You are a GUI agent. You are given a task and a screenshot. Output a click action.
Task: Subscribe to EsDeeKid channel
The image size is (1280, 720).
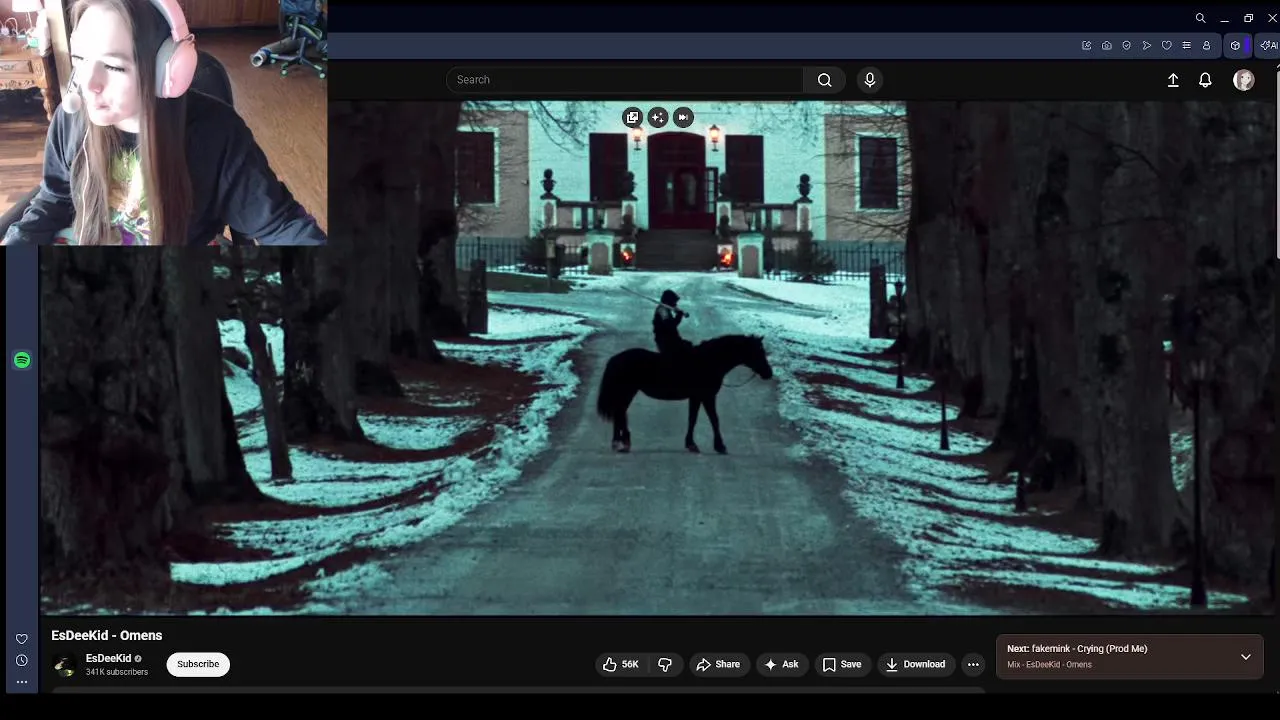tap(198, 664)
